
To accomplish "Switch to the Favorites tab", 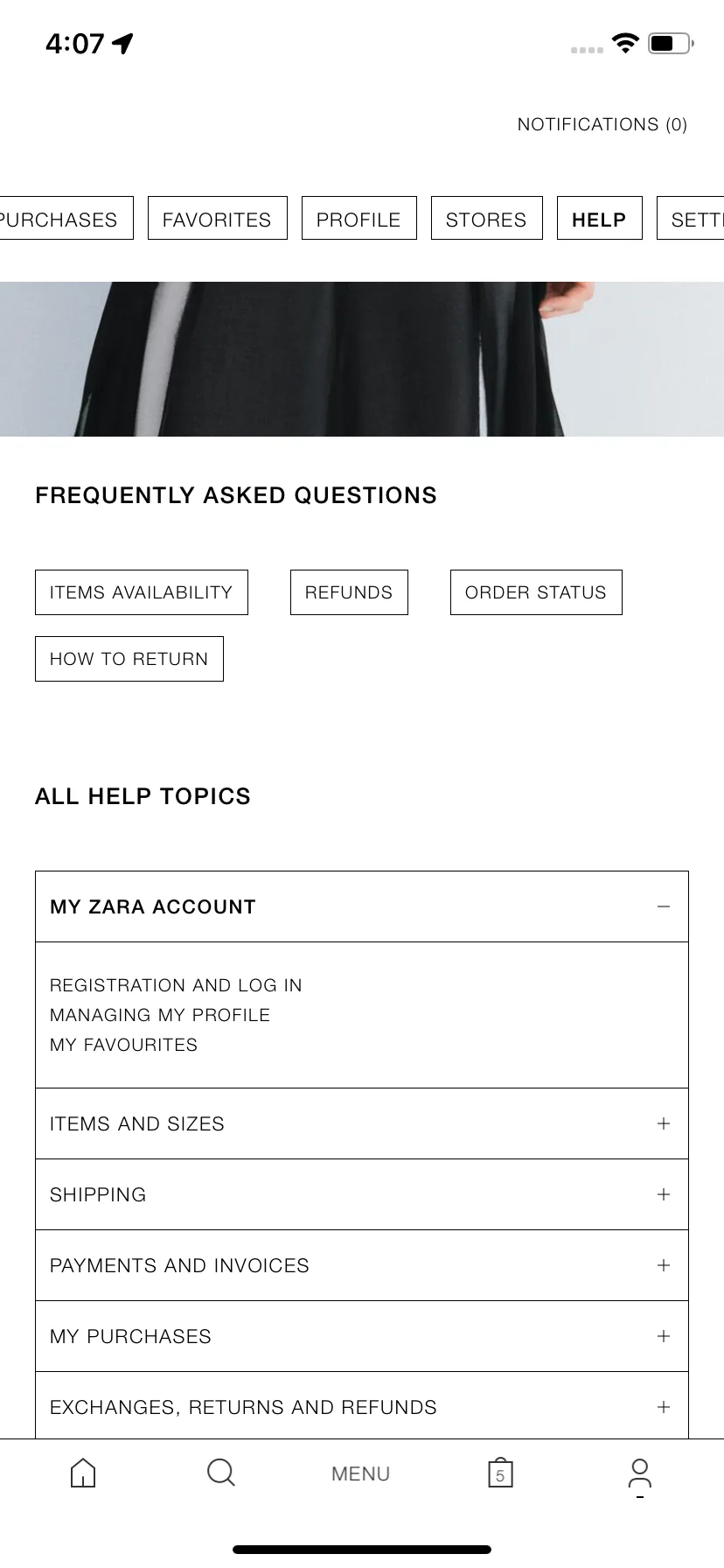I will click(x=218, y=219).
